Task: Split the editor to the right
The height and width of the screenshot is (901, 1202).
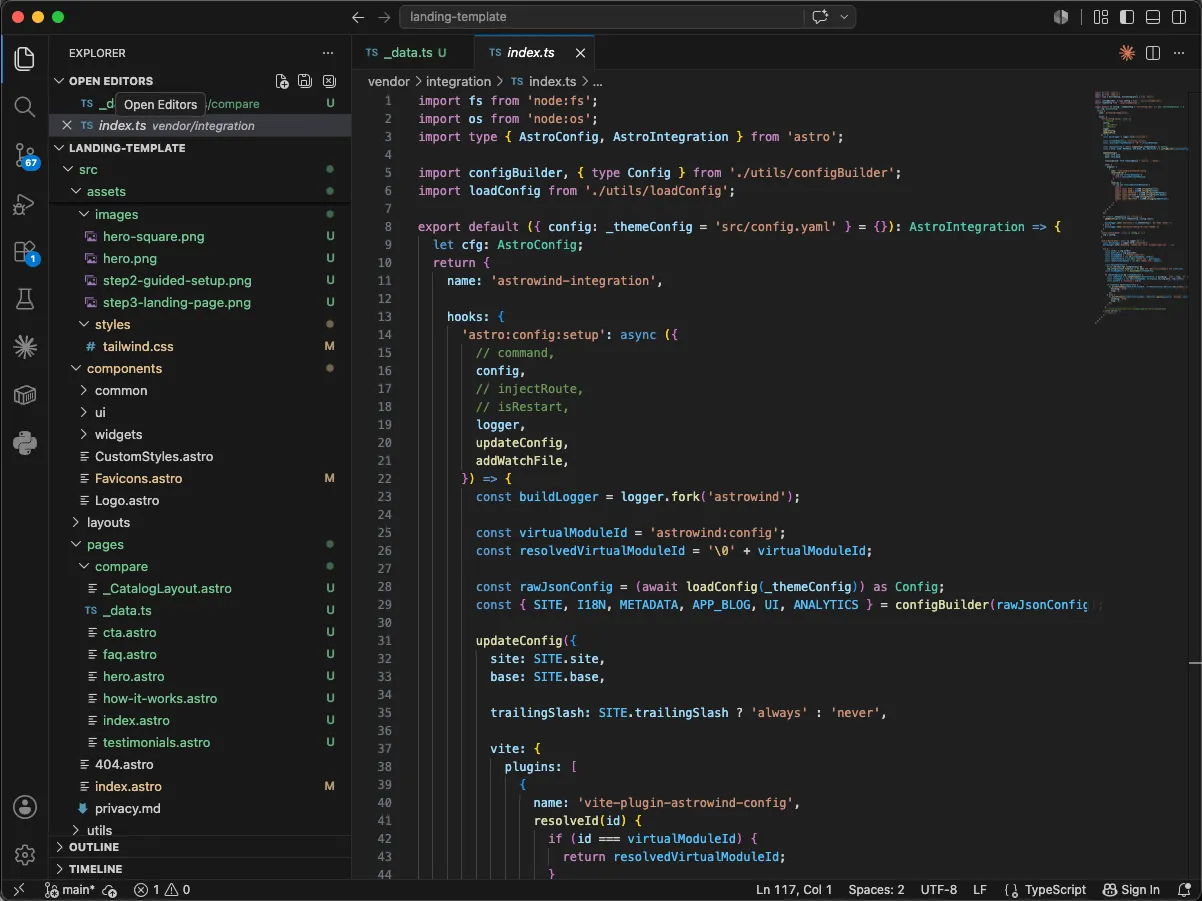Action: [x=1152, y=53]
